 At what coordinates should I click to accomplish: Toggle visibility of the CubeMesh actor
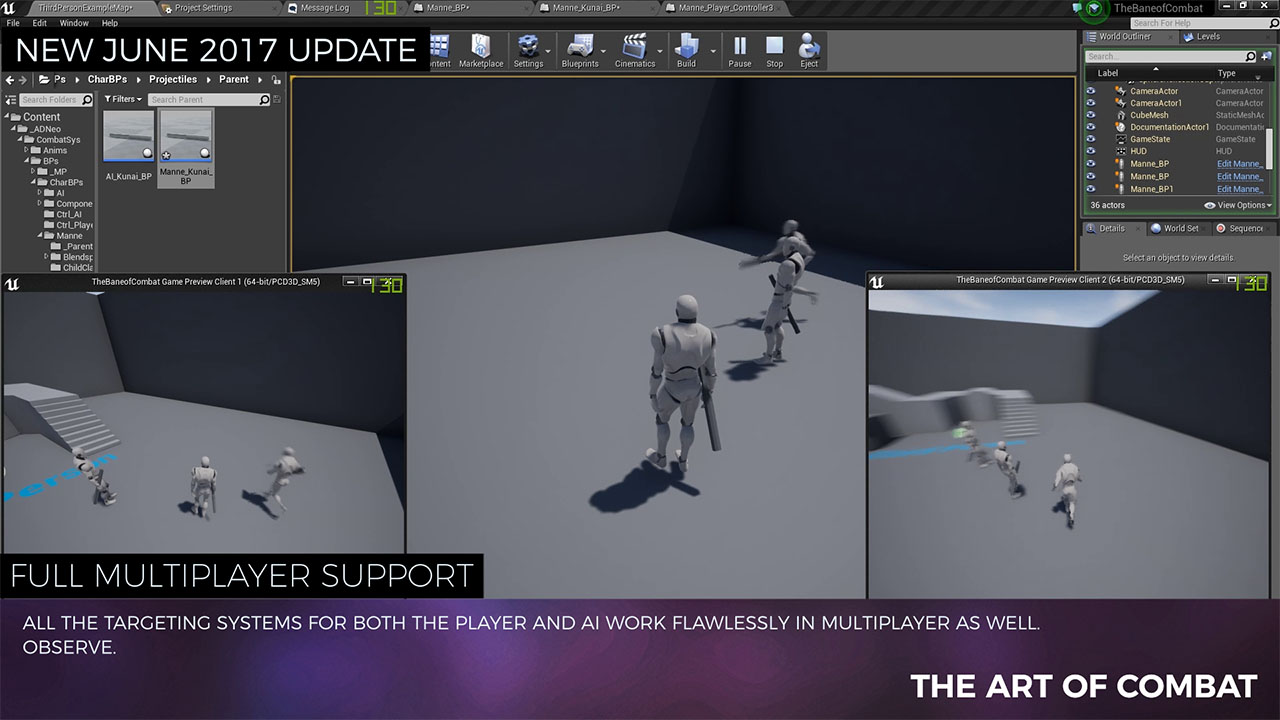1091,115
